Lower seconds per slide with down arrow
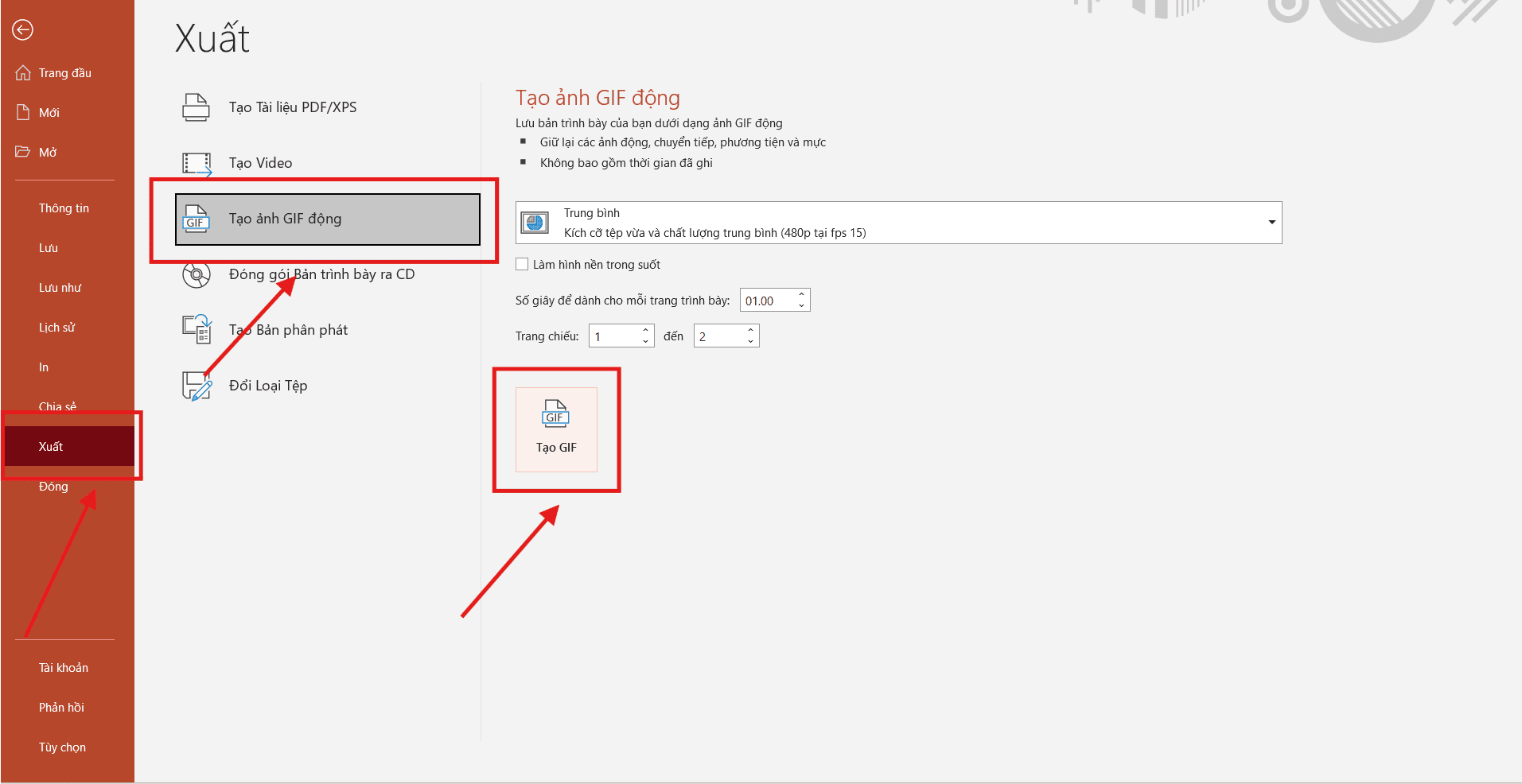Viewport: 1522px width, 784px height. tap(801, 305)
